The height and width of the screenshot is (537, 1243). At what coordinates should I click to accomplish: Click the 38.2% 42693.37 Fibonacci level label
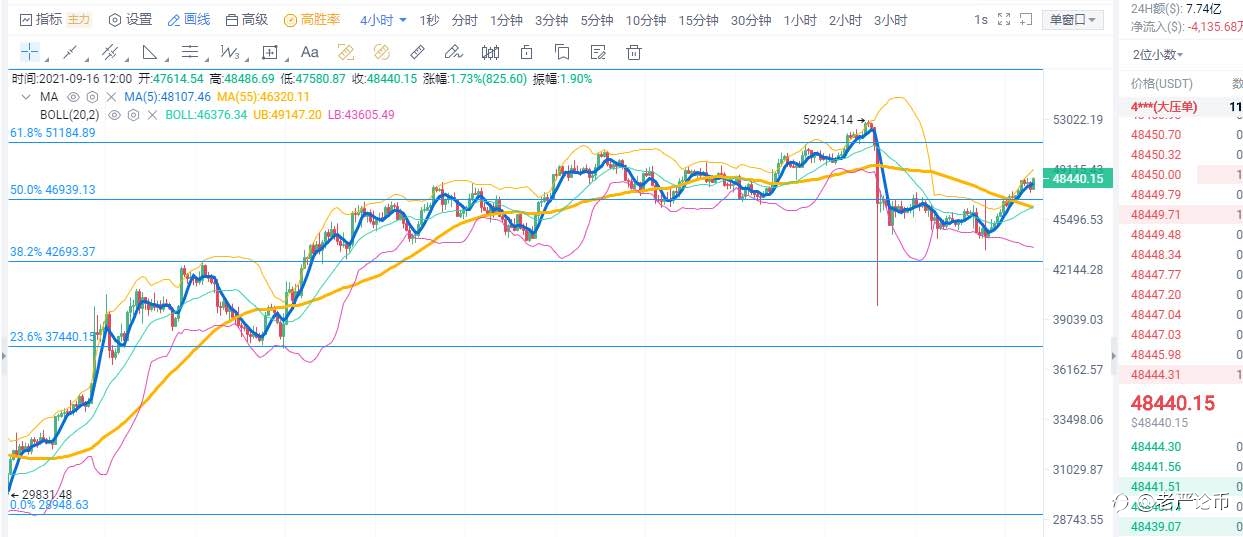[x=53, y=252]
